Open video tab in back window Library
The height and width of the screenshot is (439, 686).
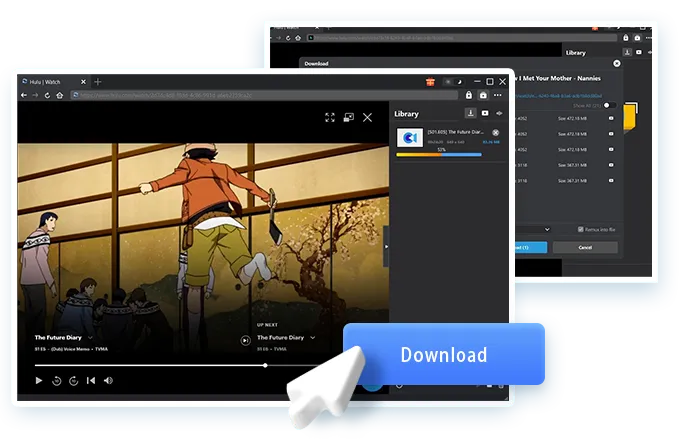(639, 52)
